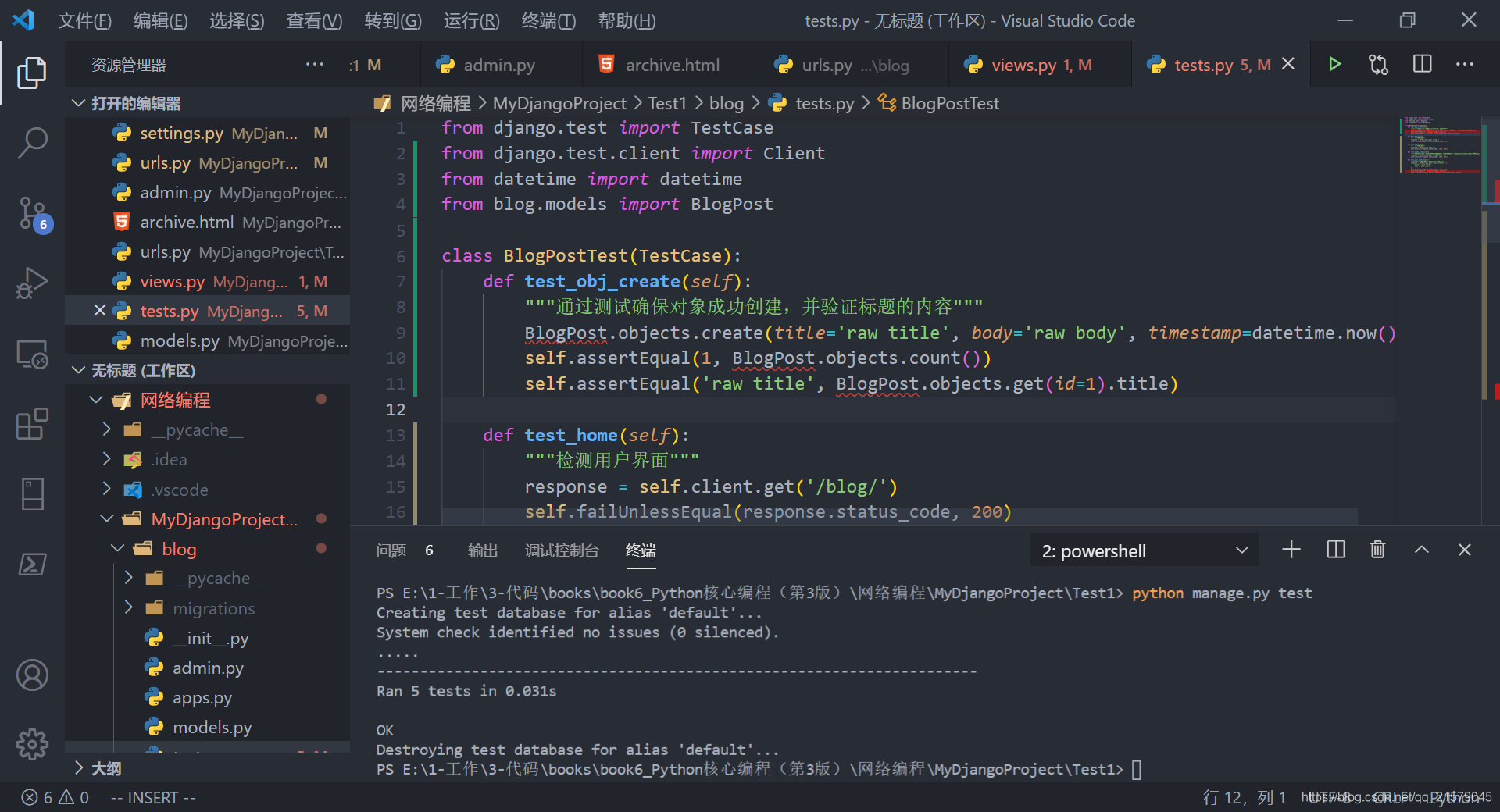
Task: Open Run and Debug view icon
Action: 32,283
